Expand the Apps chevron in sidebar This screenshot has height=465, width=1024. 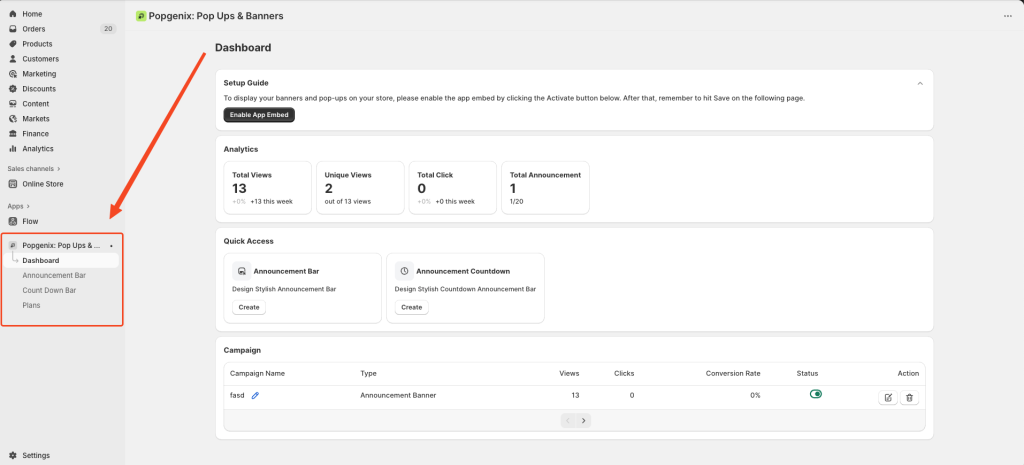coord(28,206)
